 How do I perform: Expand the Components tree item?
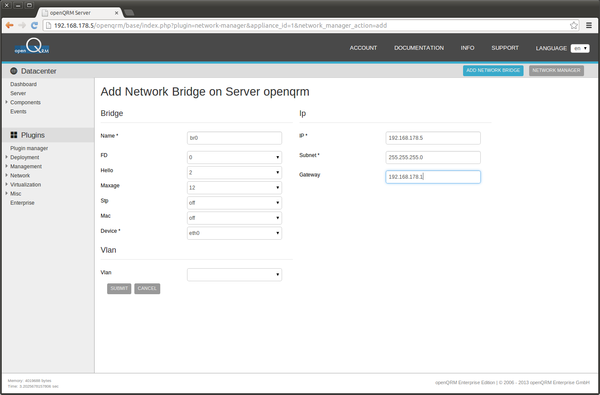[7, 102]
